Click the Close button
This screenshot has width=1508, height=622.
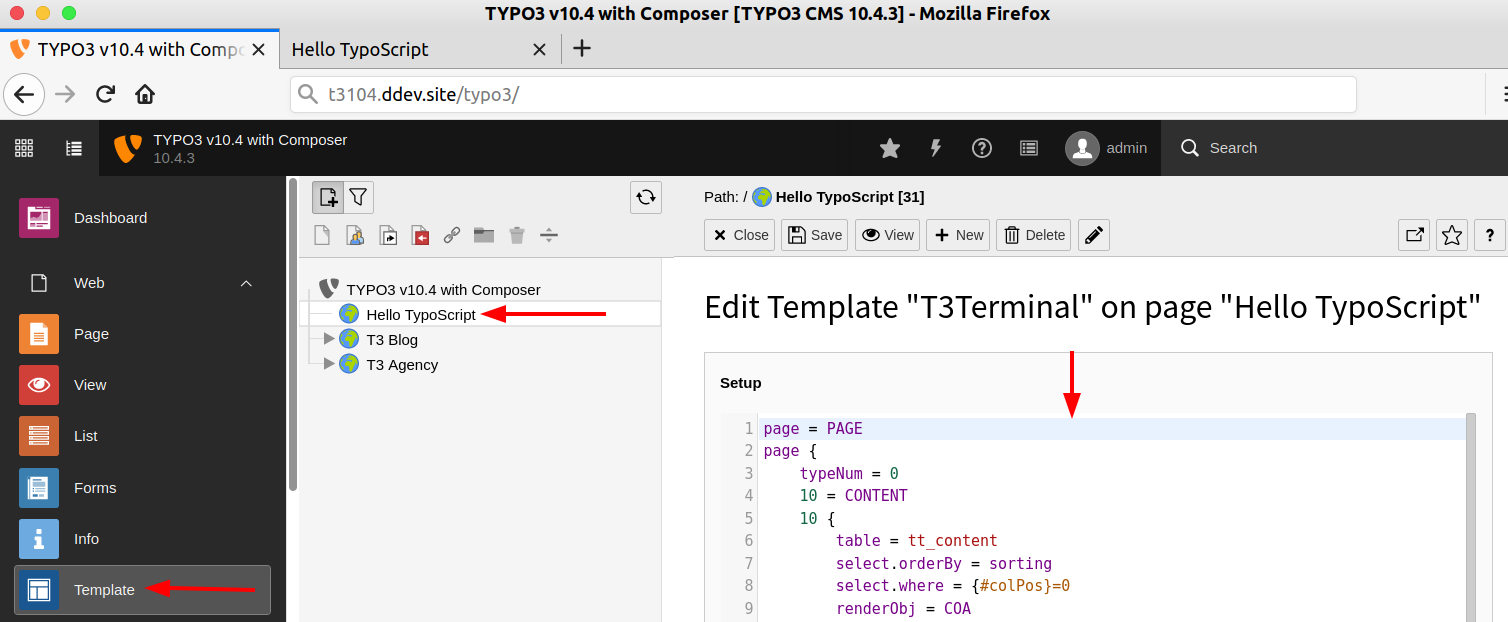[x=740, y=235]
